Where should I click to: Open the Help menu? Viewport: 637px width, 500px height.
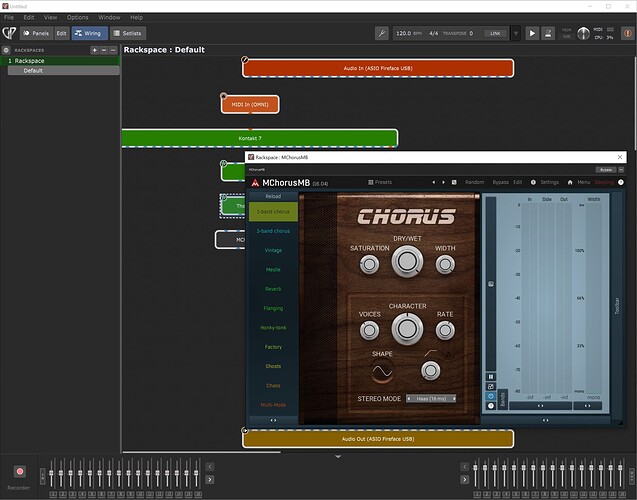(136, 17)
